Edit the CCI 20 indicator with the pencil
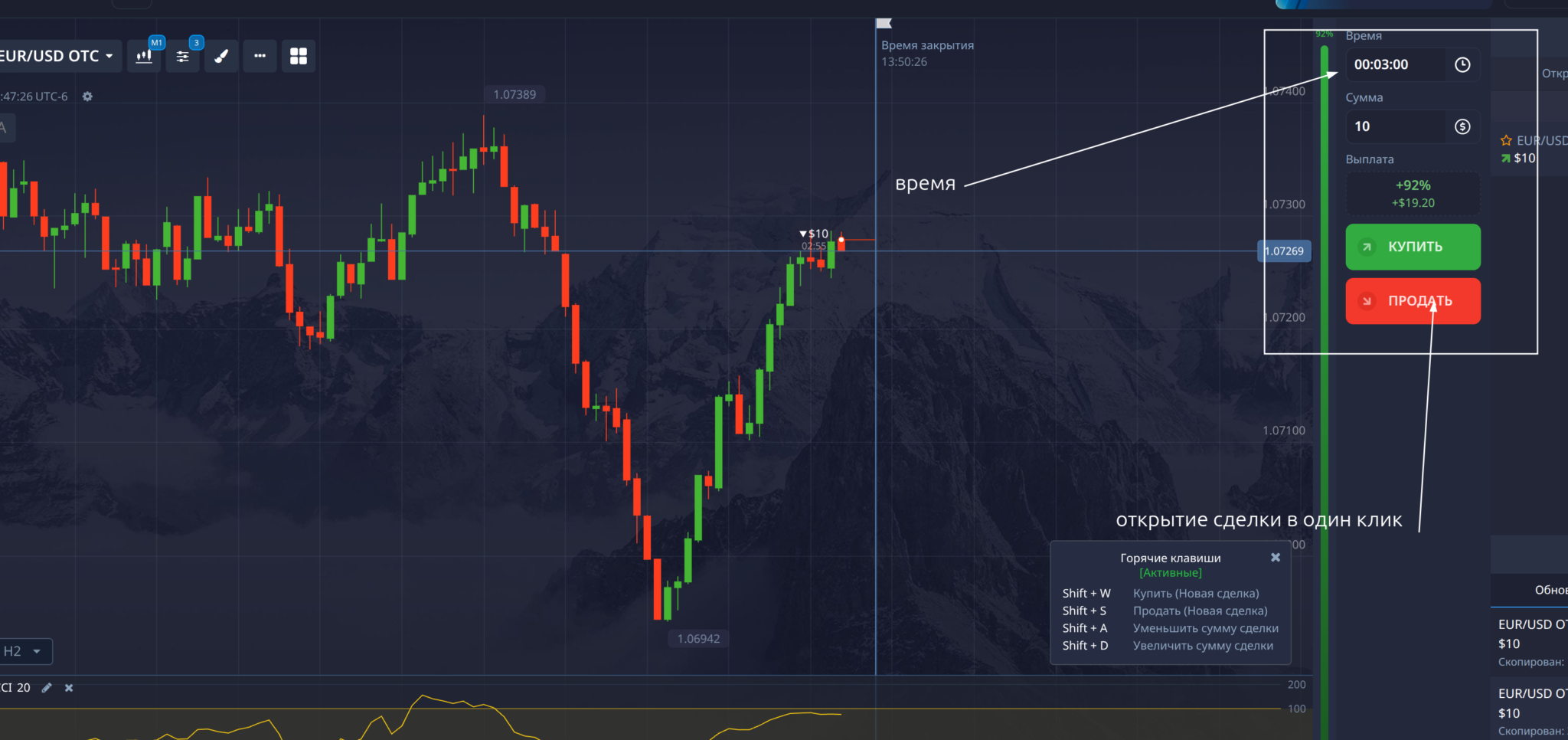Image resolution: width=1568 pixels, height=740 pixels. (47, 688)
